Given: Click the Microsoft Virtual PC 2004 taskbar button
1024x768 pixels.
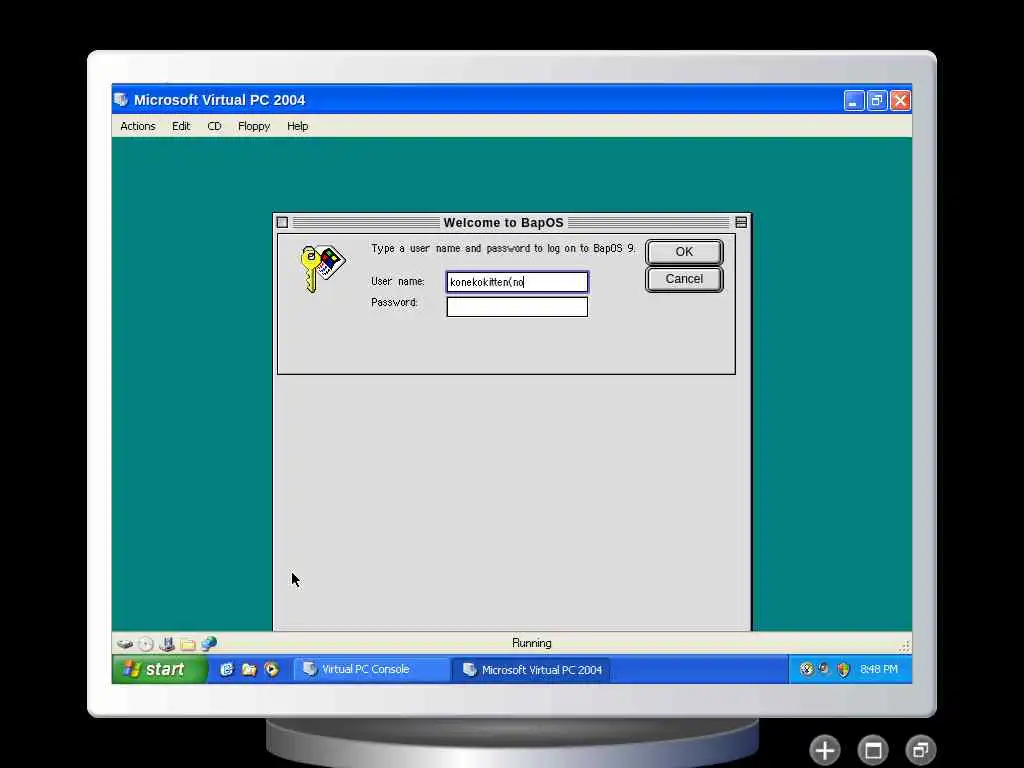Looking at the screenshot, I should point(531,669).
